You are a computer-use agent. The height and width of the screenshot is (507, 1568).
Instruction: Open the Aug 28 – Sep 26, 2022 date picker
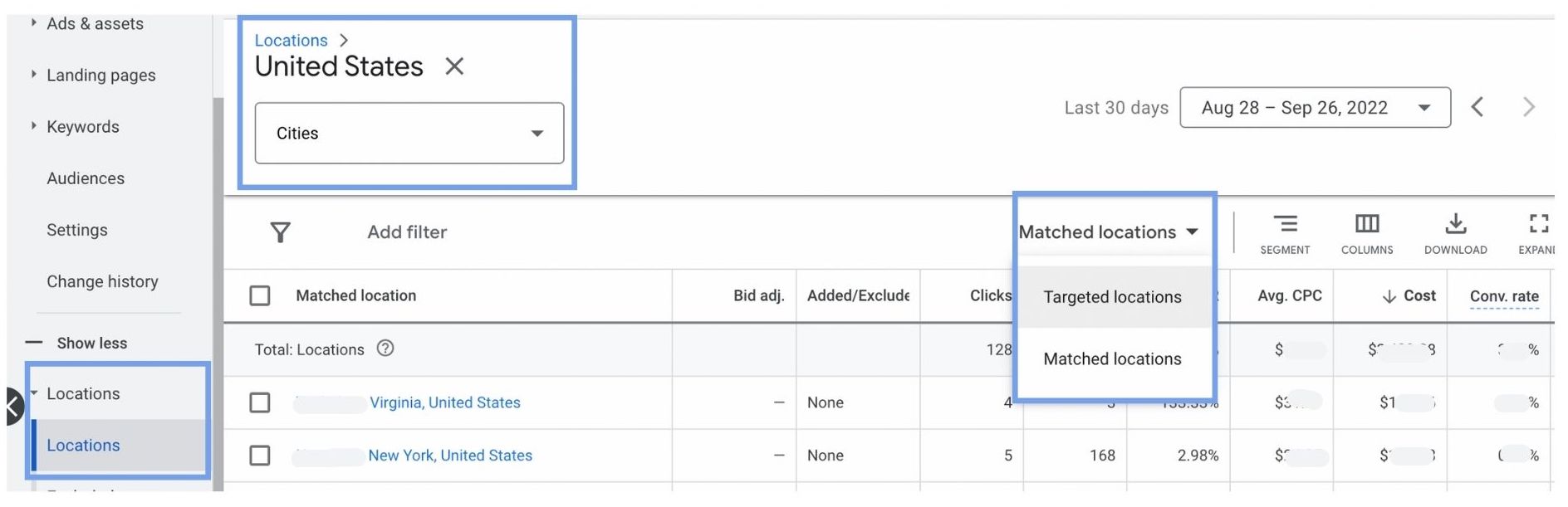[1316, 107]
